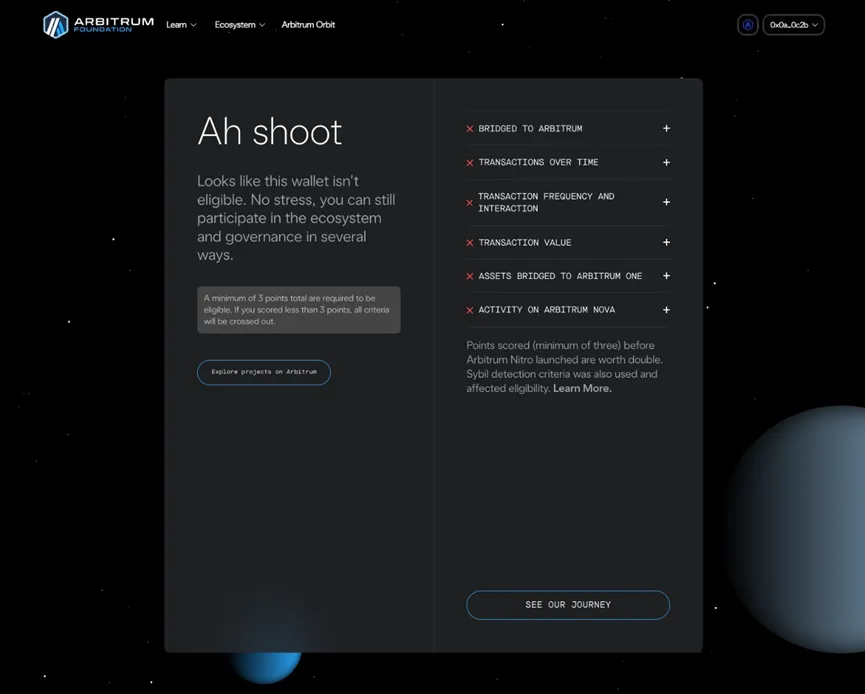Expand Activity on Arbitrum Nova plus icon
Image resolution: width=865 pixels, height=694 pixels.
tap(666, 310)
